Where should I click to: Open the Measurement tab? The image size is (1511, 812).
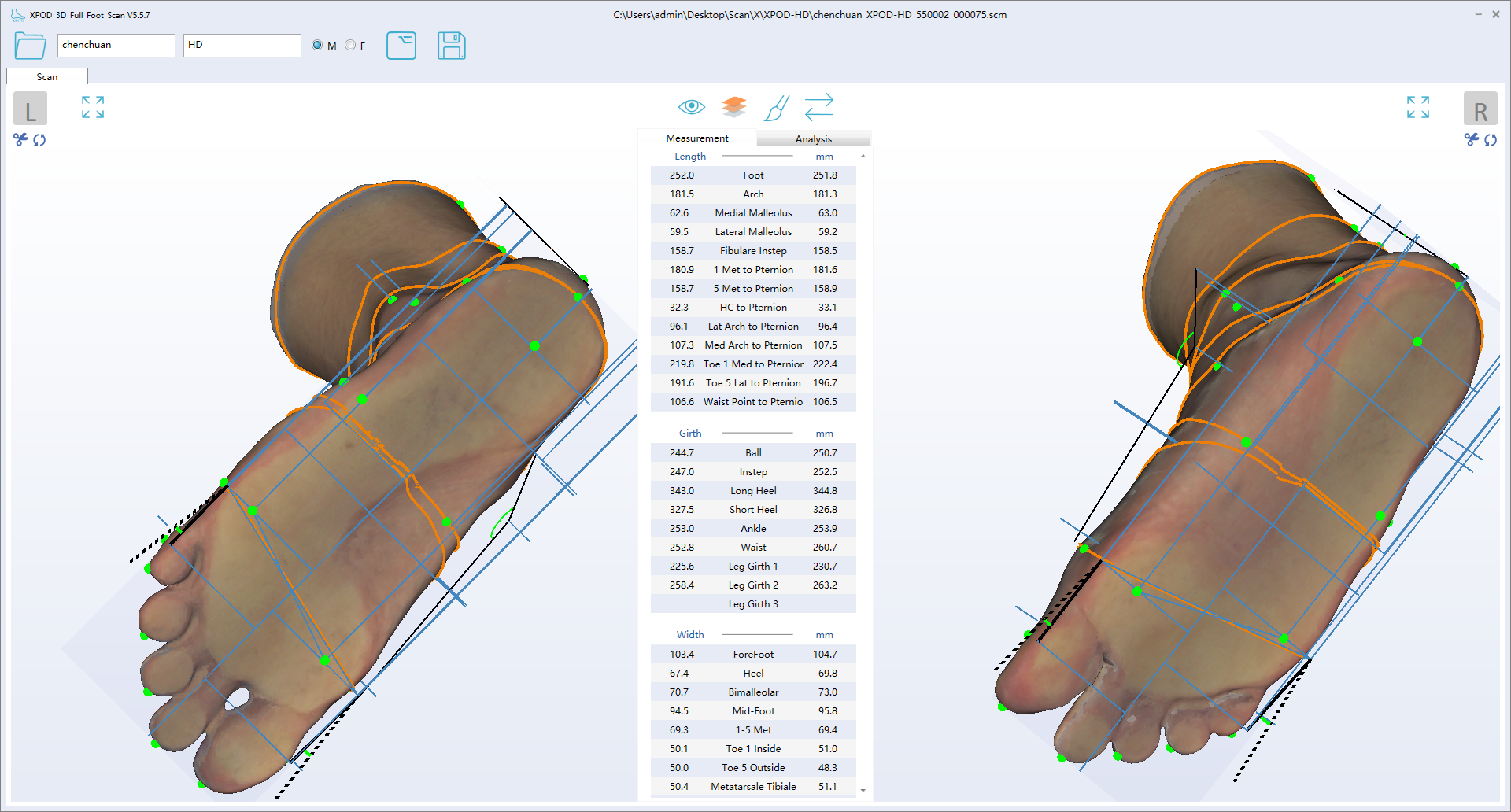pyautogui.click(x=696, y=138)
